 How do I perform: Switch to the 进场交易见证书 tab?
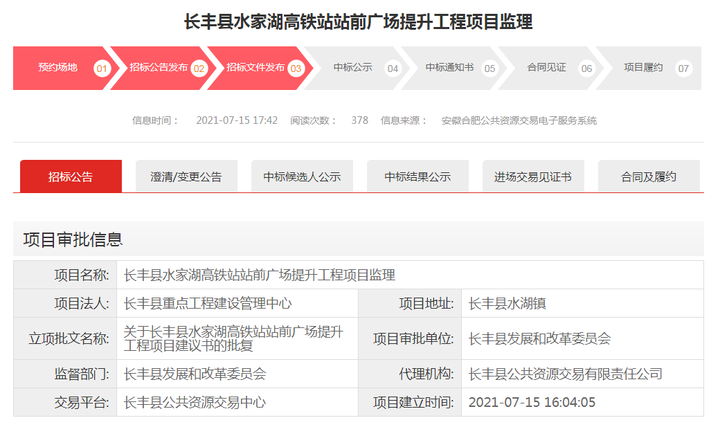[x=533, y=176]
